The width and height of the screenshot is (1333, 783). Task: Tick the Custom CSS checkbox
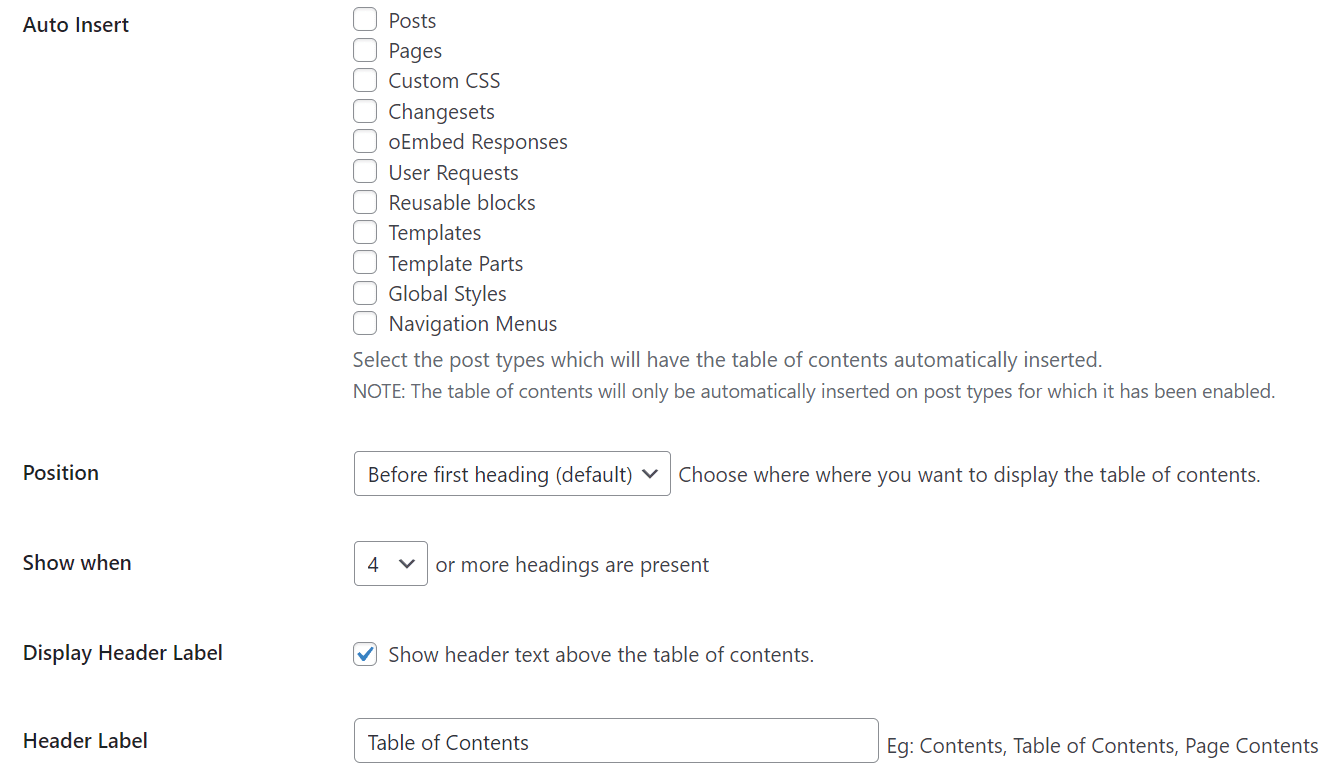[365, 80]
